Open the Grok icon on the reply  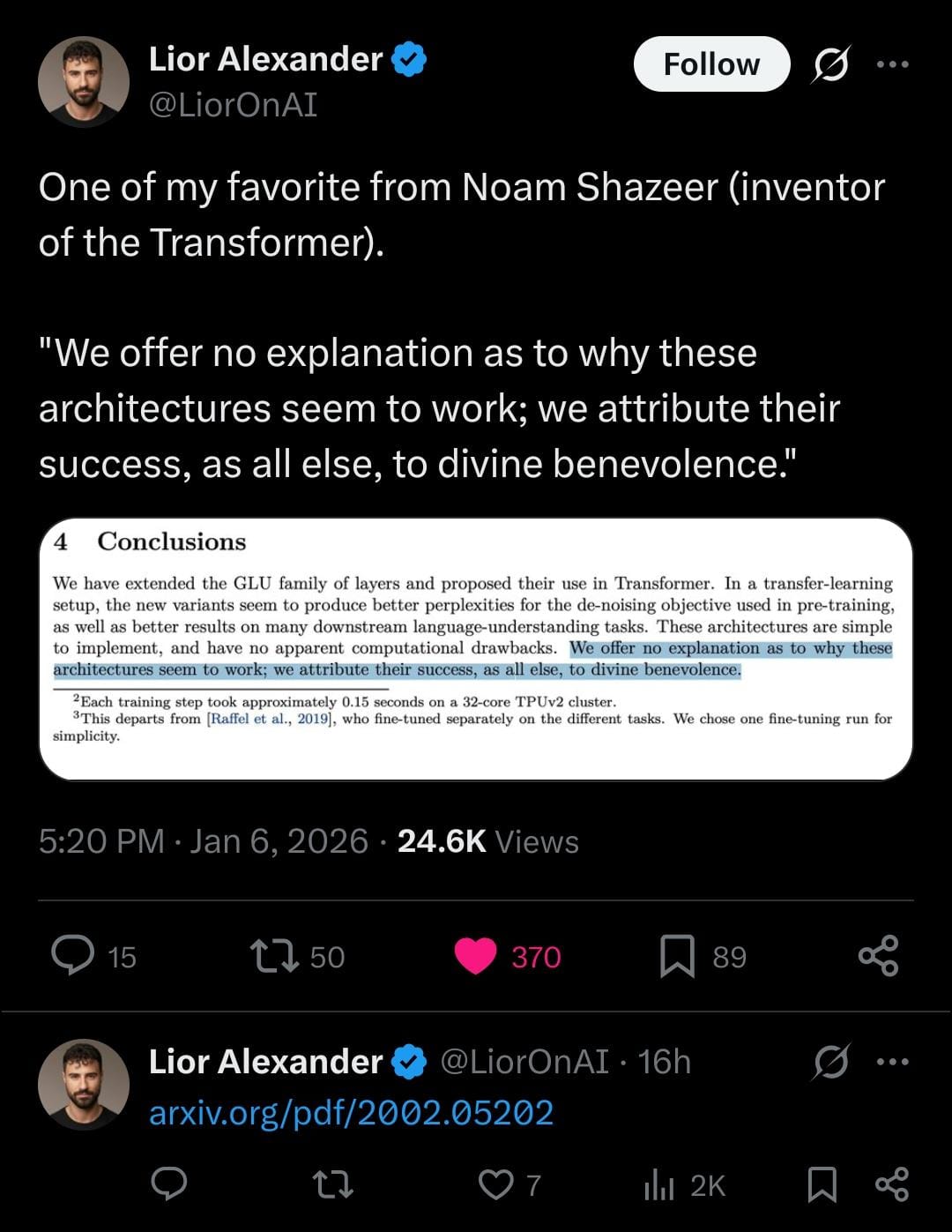829,1062
